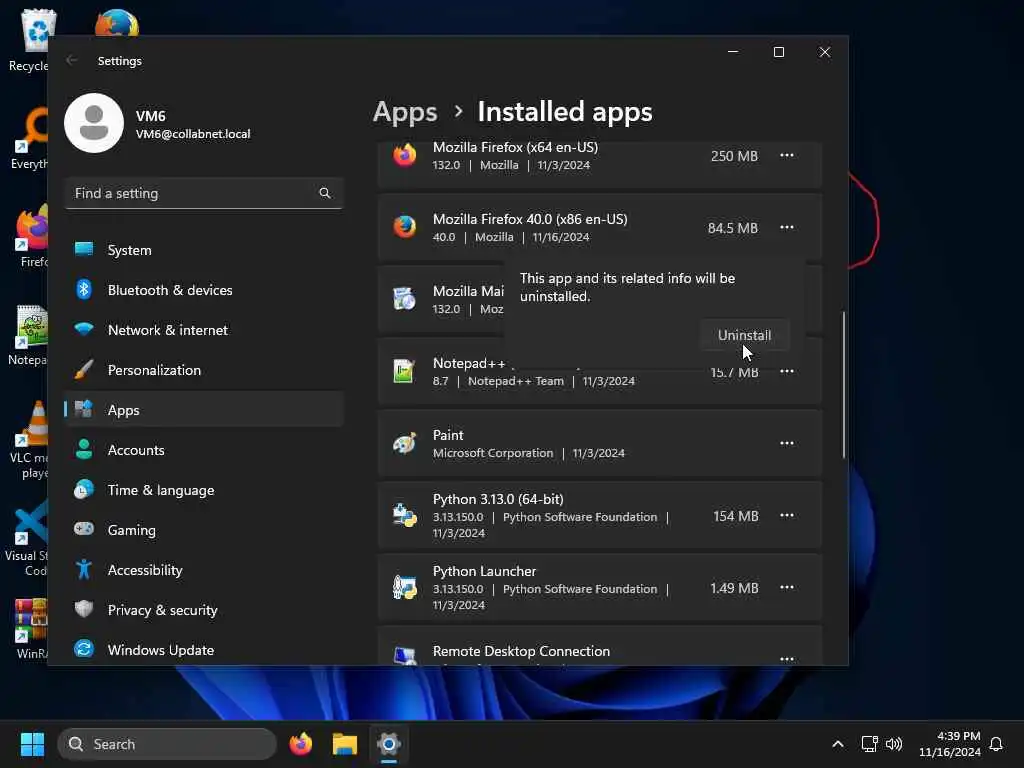Image resolution: width=1024 pixels, height=768 pixels.
Task: Click the Installed apps page heading
Action: 565,112
